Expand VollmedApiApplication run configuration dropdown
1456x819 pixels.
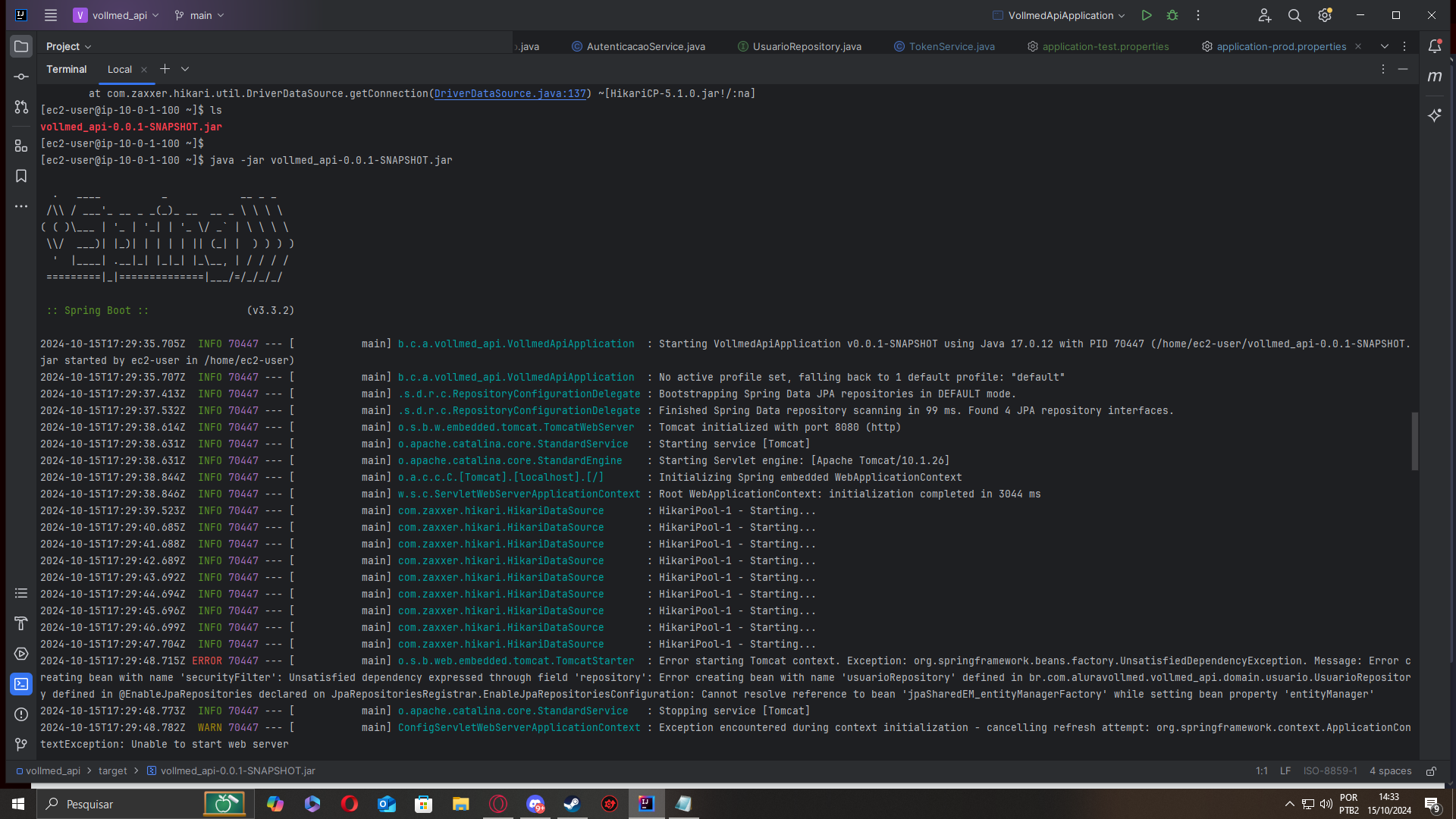click(1059, 15)
